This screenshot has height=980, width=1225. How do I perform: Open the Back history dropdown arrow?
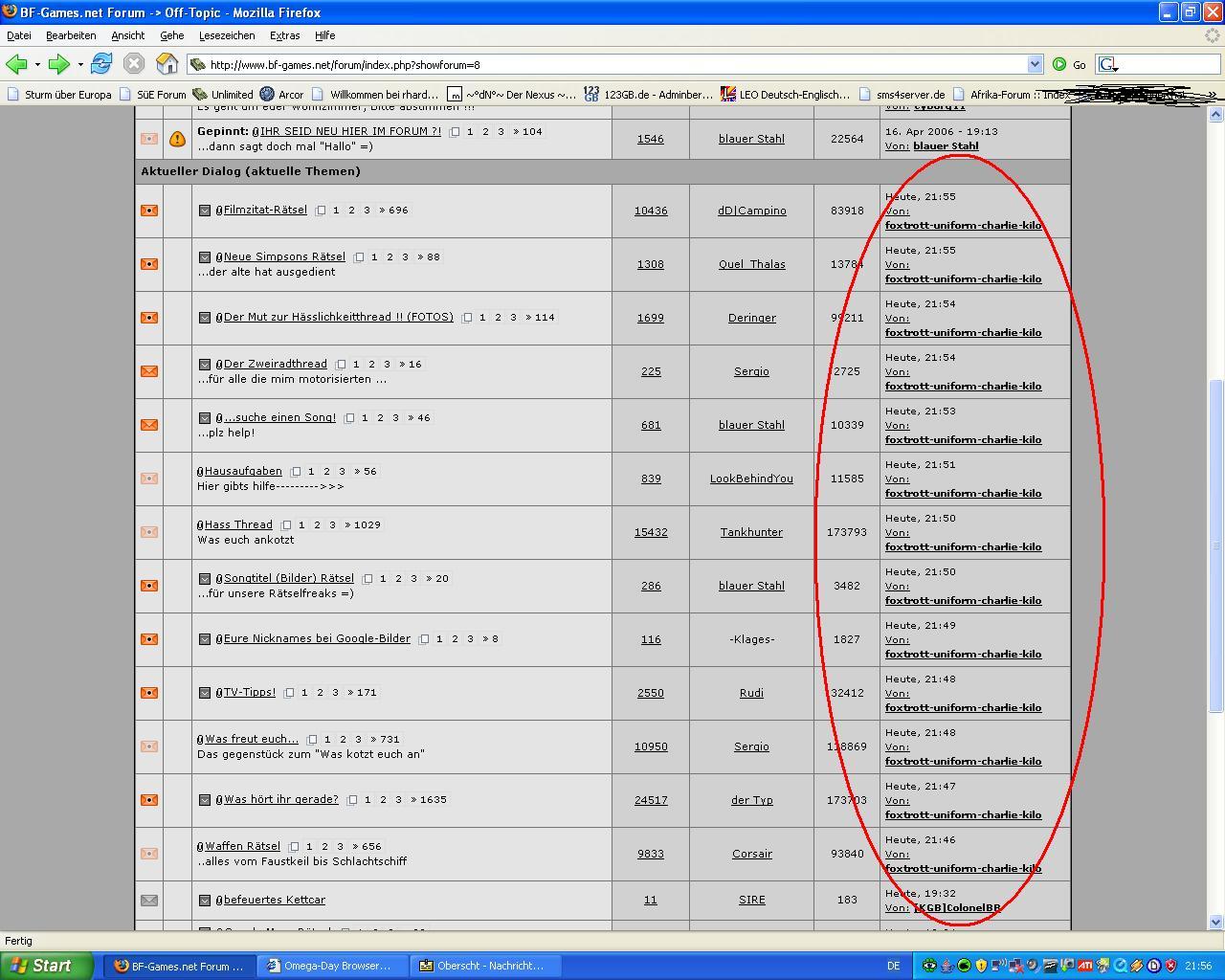pyautogui.click(x=37, y=64)
